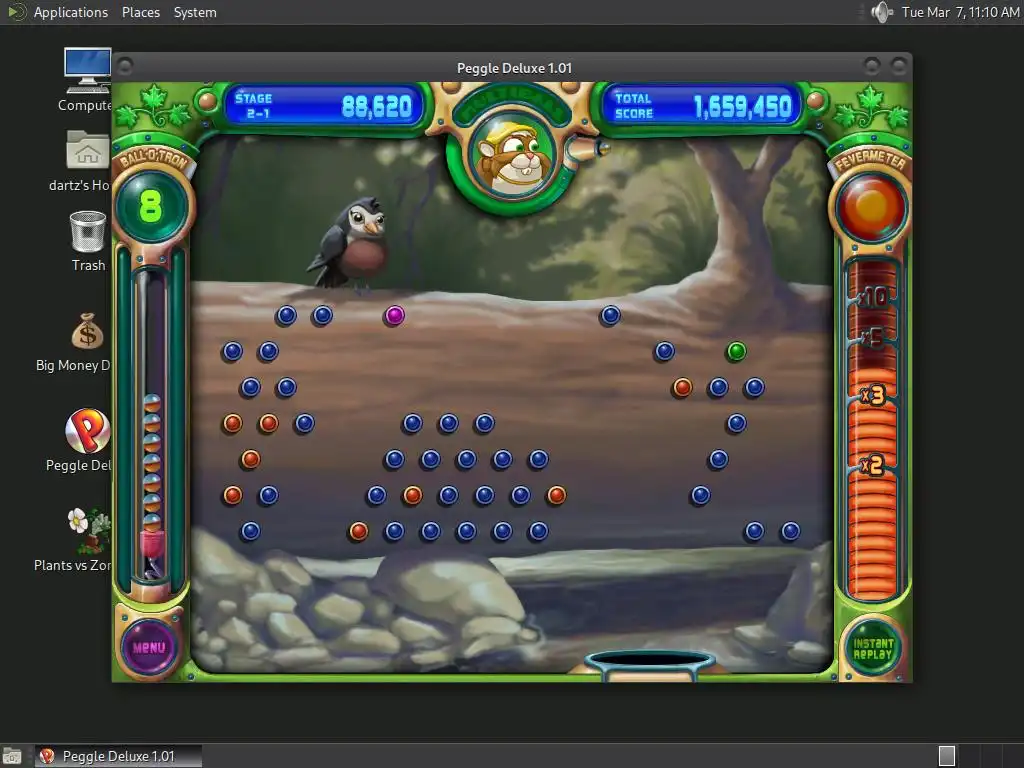Click the orange peg left of the green peg's row below
The height and width of the screenshot is (768, 1024).
coord(682,387)
